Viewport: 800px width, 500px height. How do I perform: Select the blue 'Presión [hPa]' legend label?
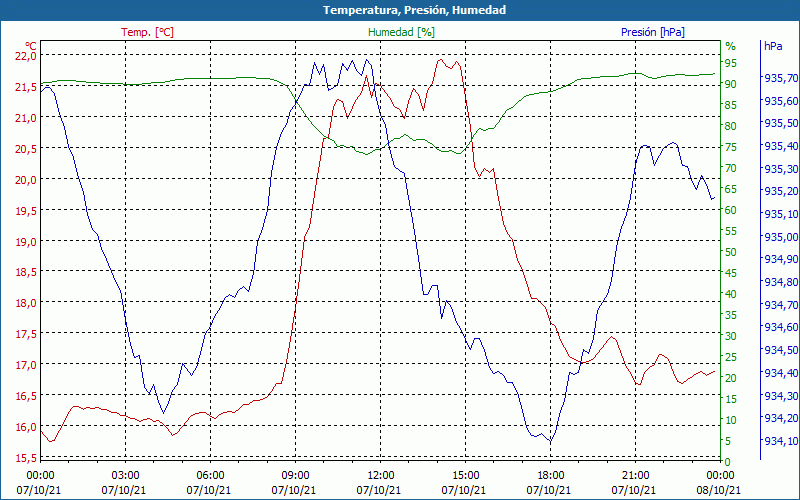[653, 32]
